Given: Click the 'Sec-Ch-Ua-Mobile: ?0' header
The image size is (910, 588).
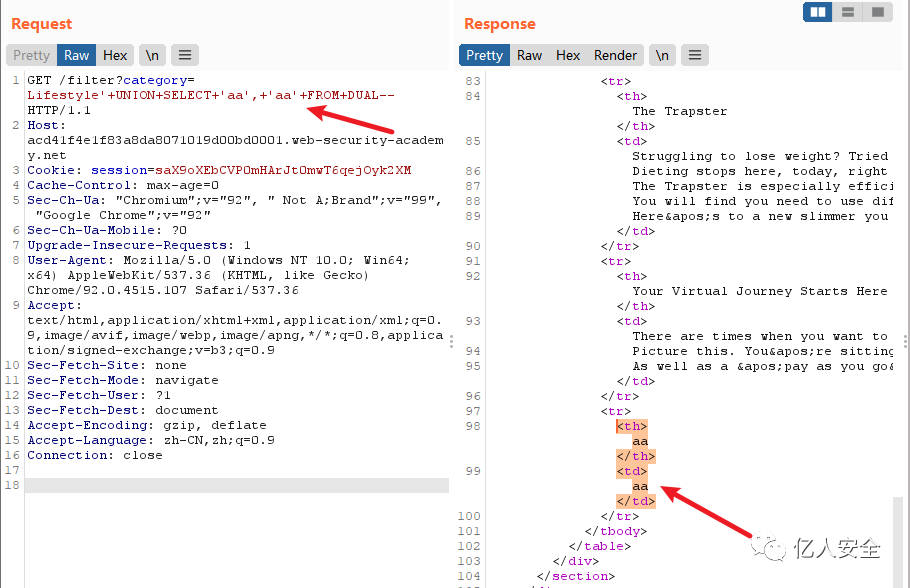Looking at the screenshot, I should [x=107, y=230].
